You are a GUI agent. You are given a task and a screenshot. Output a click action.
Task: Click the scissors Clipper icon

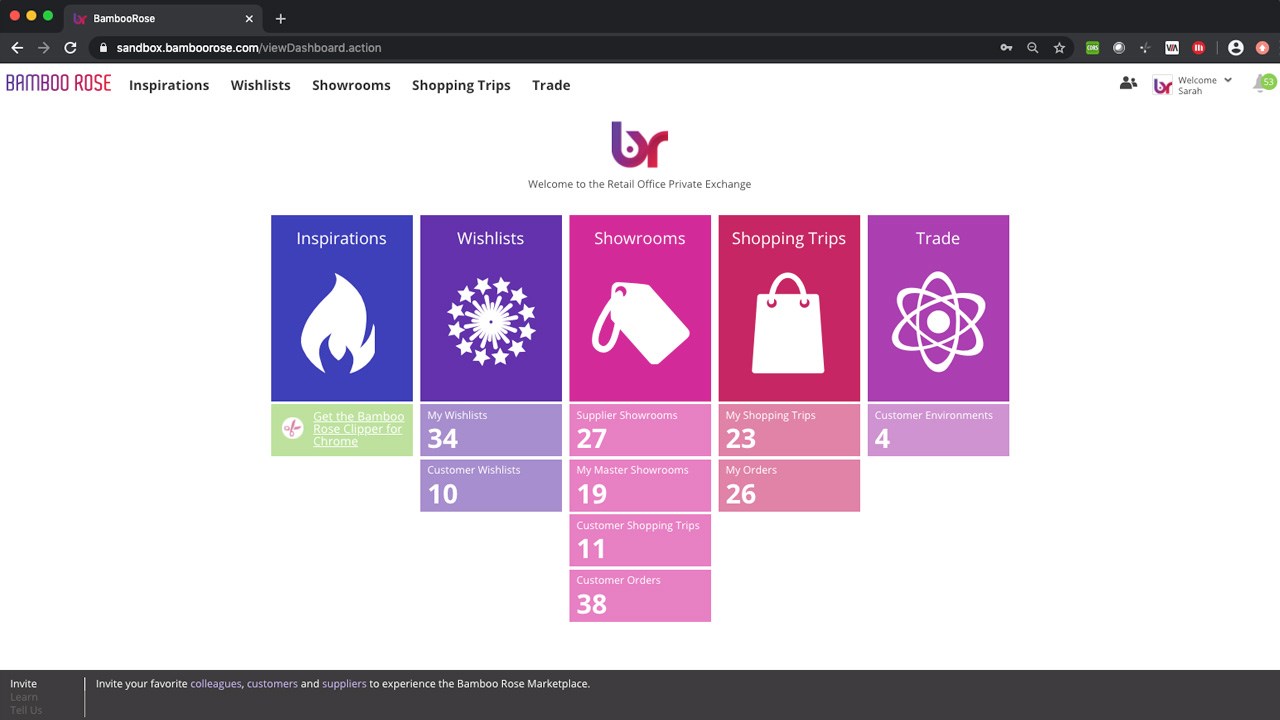point(292,428)
